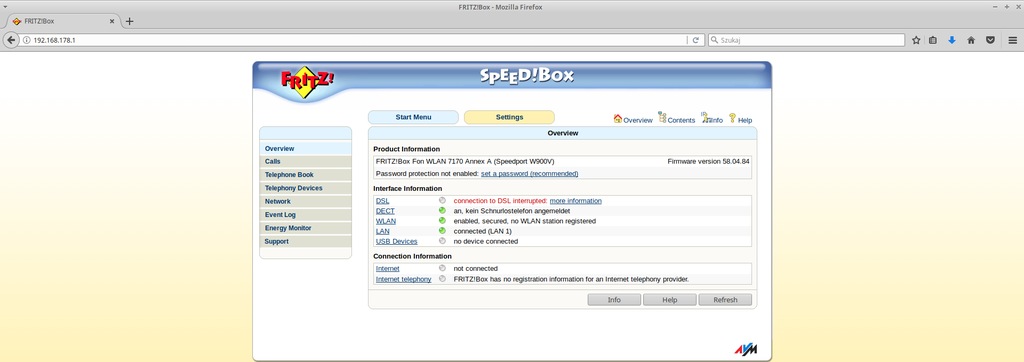Open a new tab with plus button
Image resolution: width=1024 pixels, height=362 pixels.
pyautogui.click(x=129, y=21)
